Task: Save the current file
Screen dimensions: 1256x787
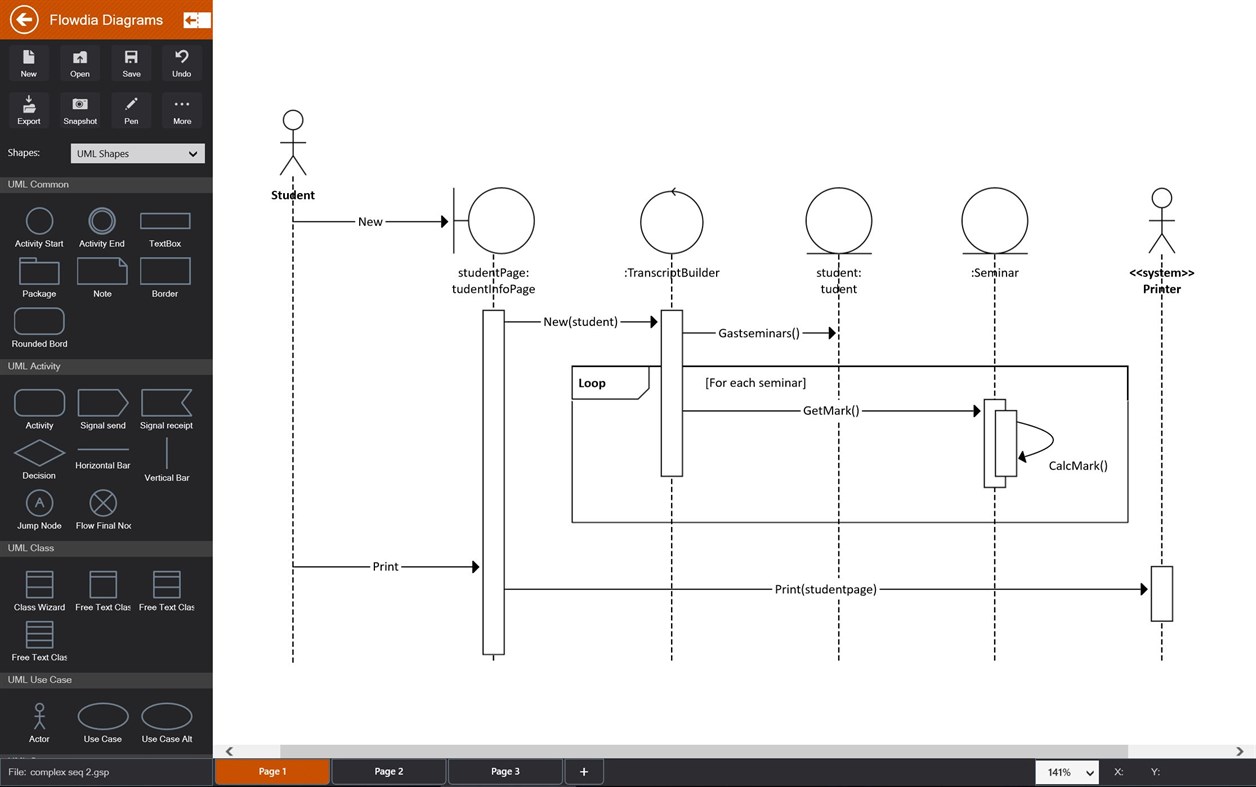Action: point(130,61)
